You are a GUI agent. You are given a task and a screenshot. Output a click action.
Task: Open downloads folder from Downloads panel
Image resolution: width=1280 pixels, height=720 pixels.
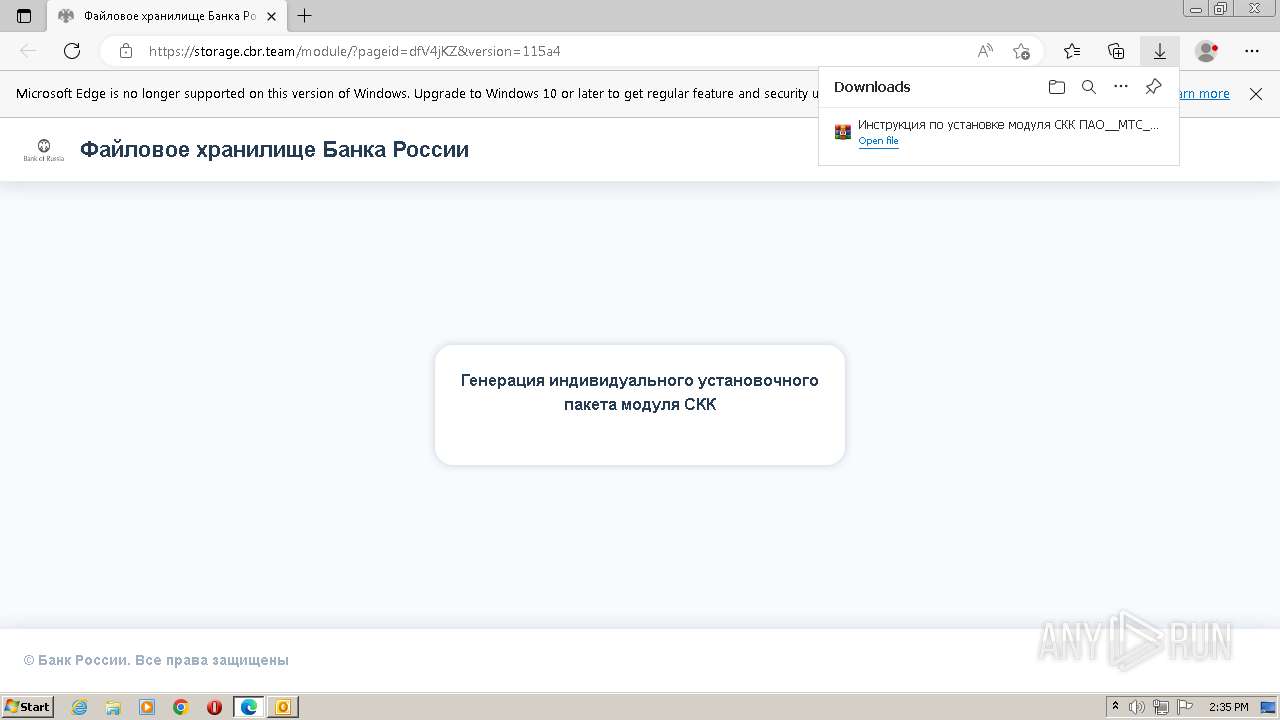click(x=1057, y=87)
